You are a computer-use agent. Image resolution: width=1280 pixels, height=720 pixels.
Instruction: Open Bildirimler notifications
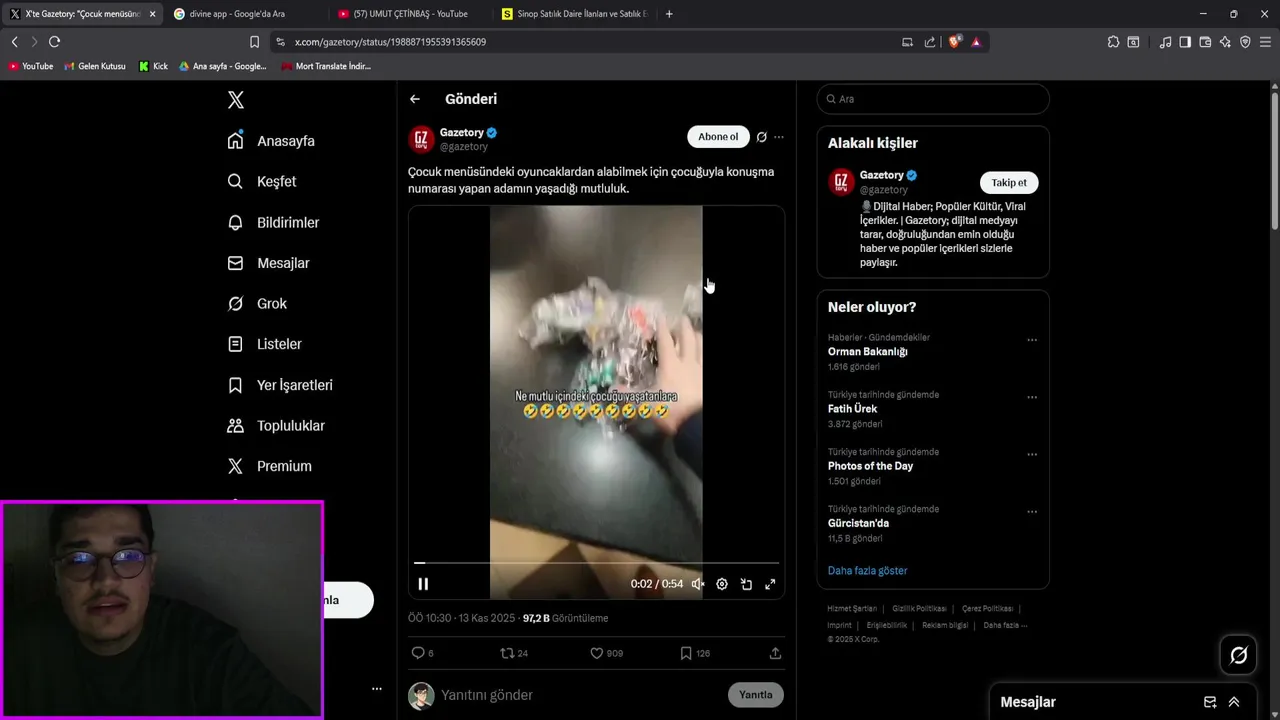coord(273,222)
